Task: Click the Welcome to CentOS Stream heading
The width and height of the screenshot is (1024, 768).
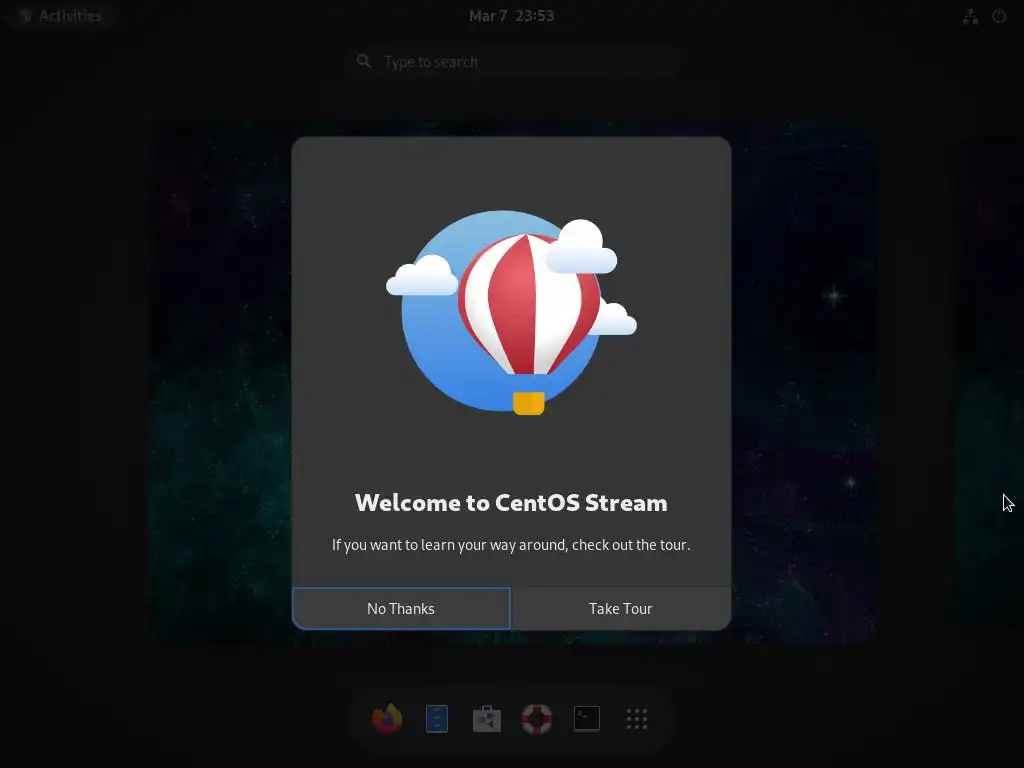Action: (511, 503)
